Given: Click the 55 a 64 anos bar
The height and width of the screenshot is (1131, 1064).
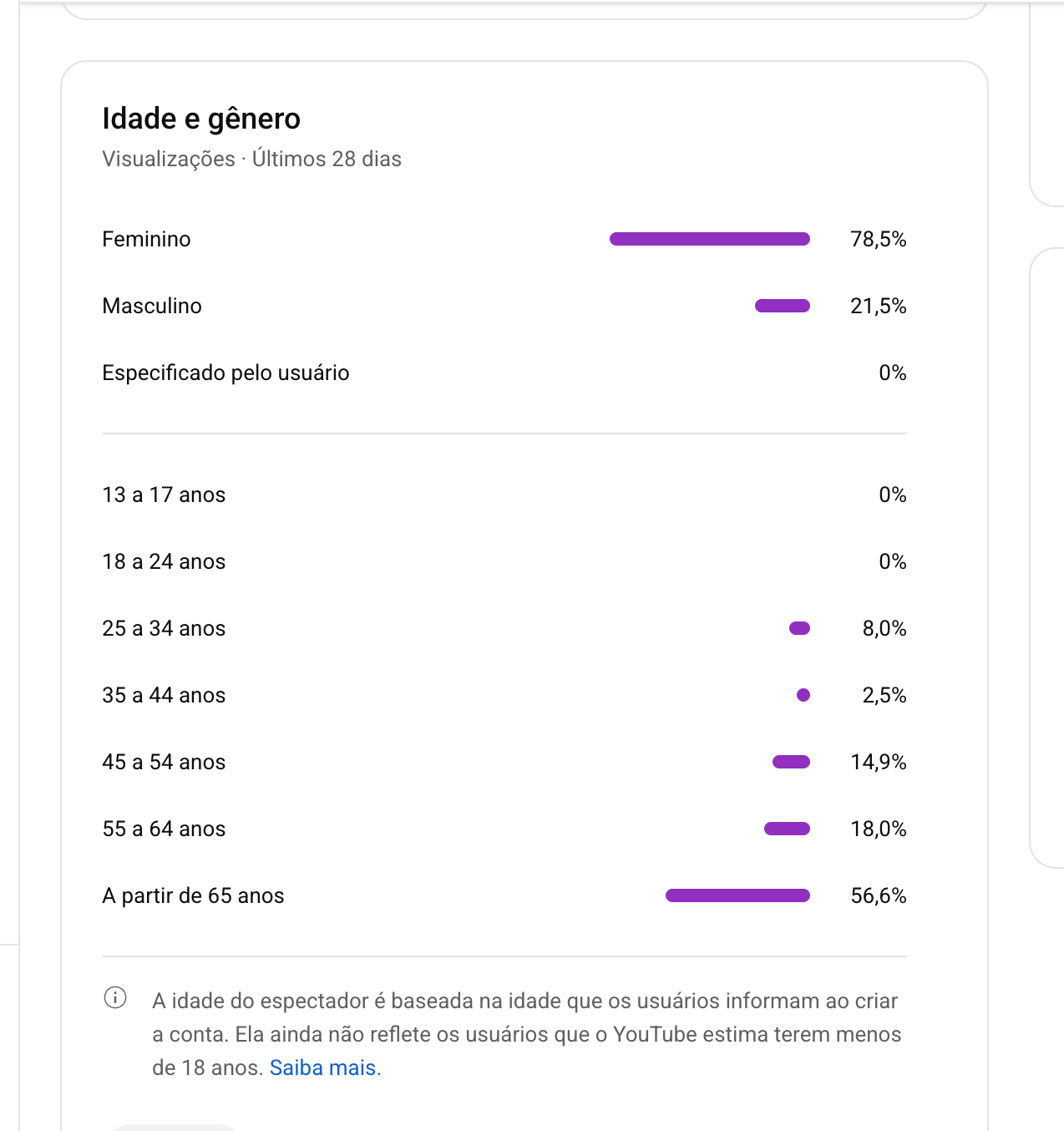Looking at the screenshot, I should coord(787,829).
